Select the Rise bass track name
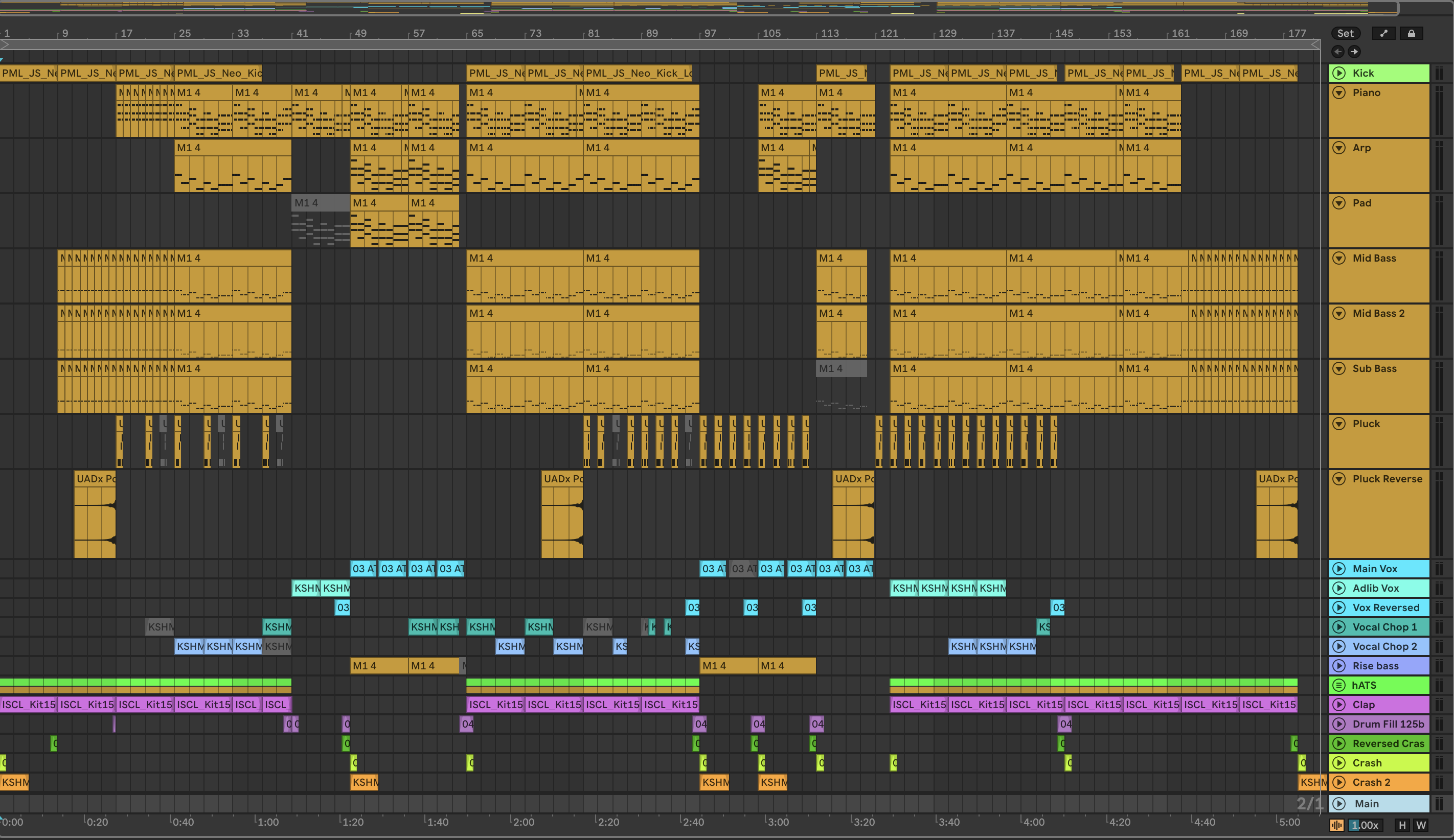 1376,666
